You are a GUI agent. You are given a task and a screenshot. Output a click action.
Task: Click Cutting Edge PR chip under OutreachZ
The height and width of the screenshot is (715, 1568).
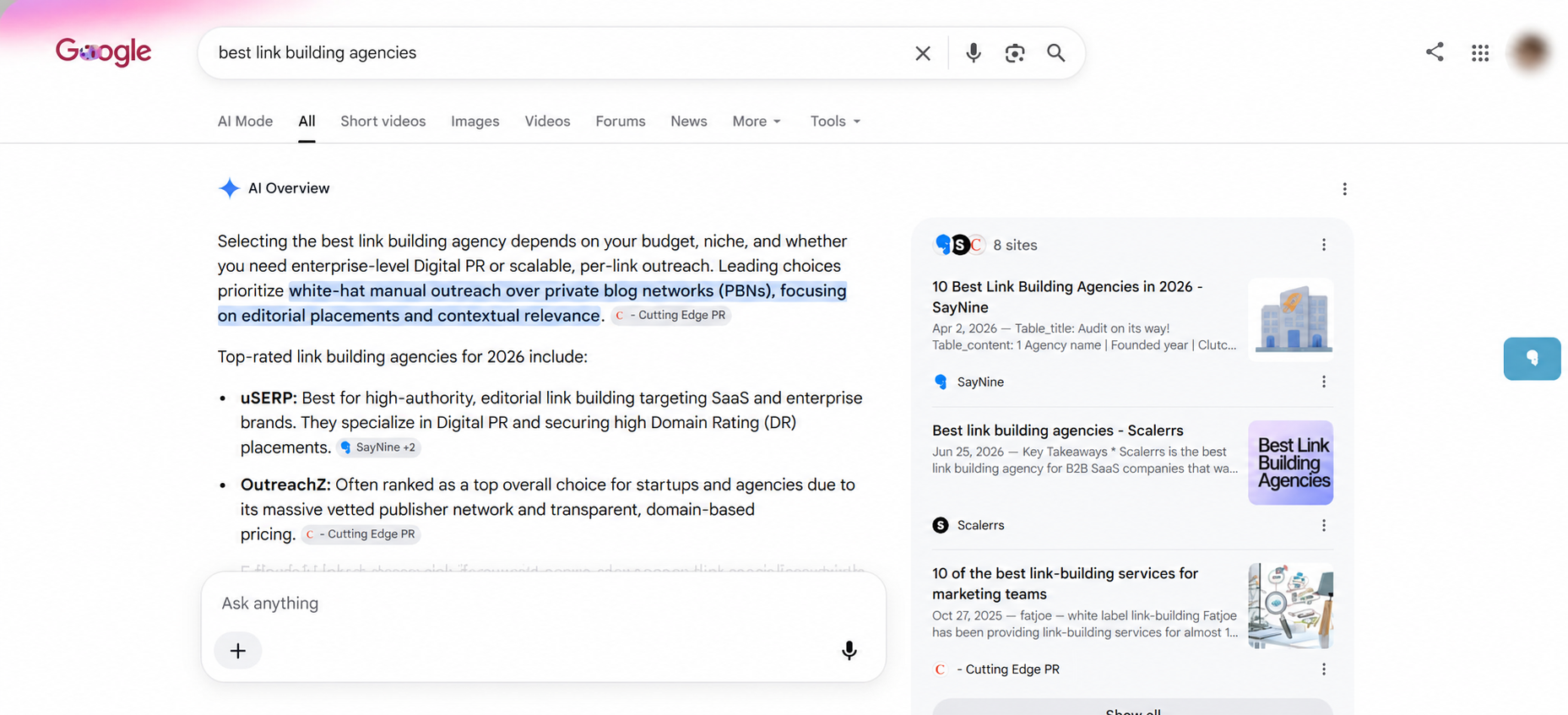point(361,534)
